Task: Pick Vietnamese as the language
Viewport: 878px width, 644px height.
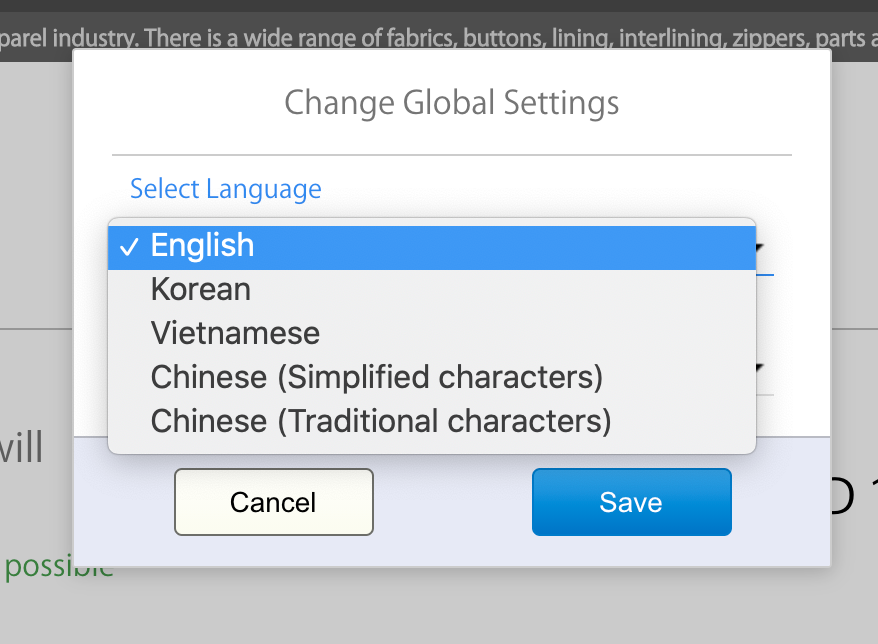Action: [432, 334]
